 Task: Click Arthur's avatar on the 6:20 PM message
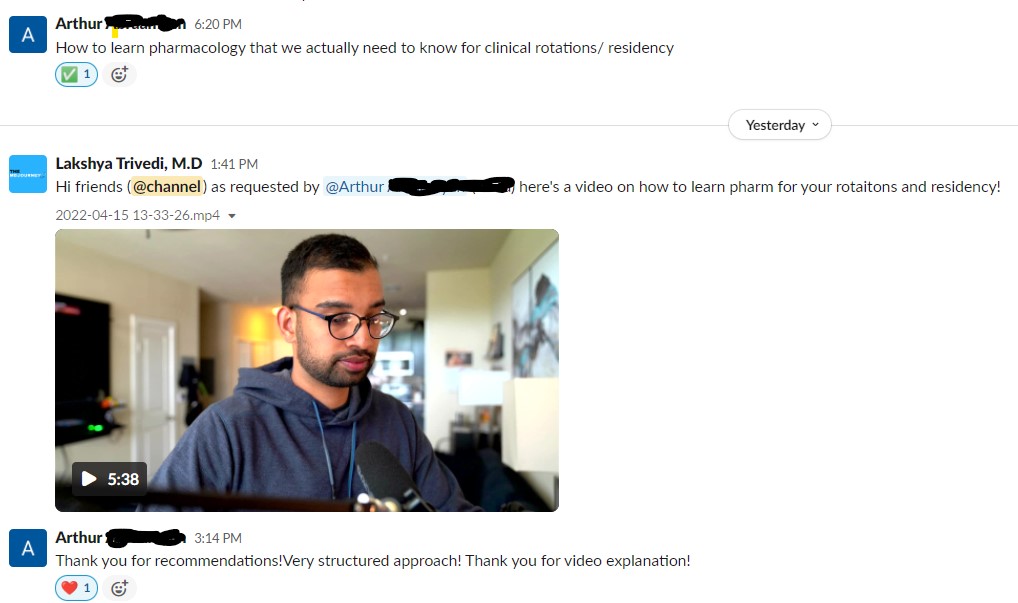pos(28,34)
